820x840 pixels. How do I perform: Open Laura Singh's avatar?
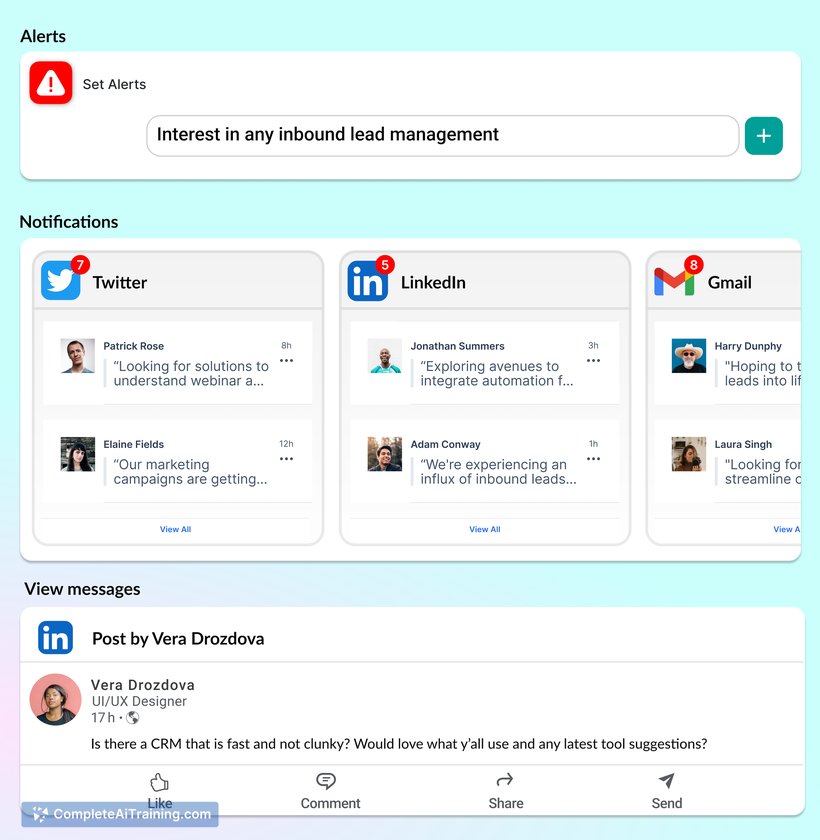tap(689, 454)
